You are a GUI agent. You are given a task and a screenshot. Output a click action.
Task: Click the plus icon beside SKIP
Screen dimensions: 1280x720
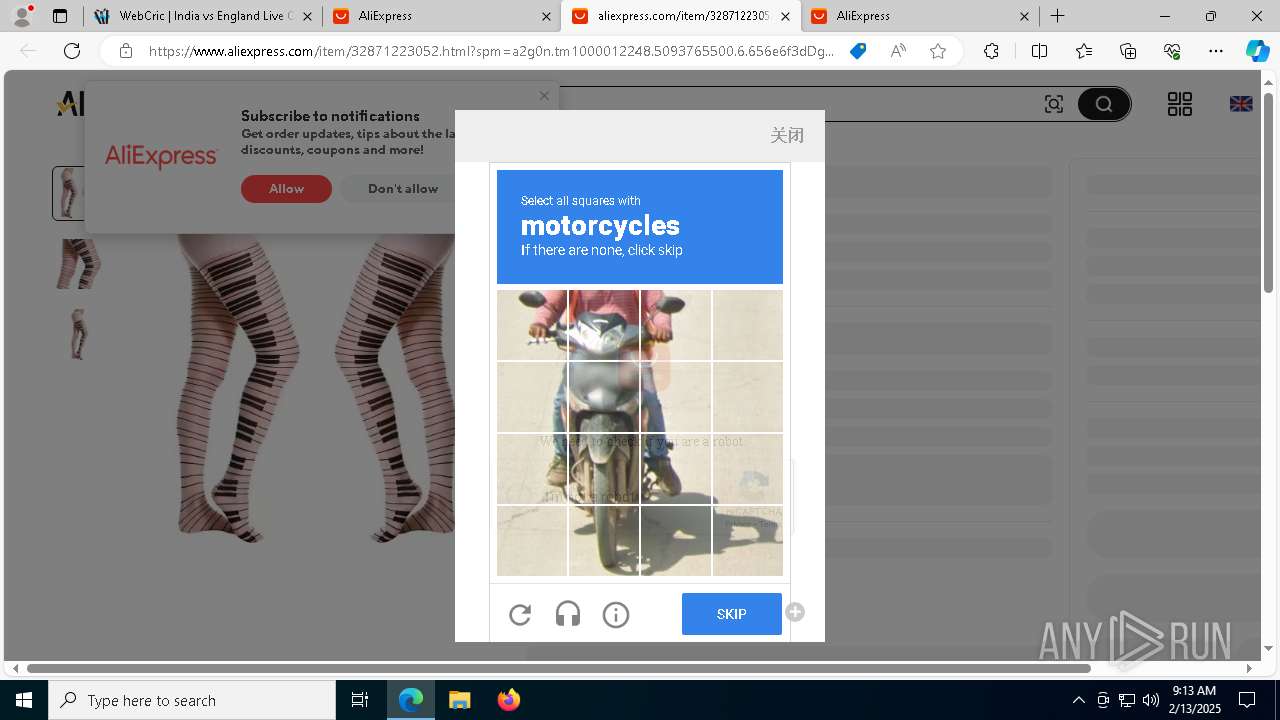tap(795, 612)
